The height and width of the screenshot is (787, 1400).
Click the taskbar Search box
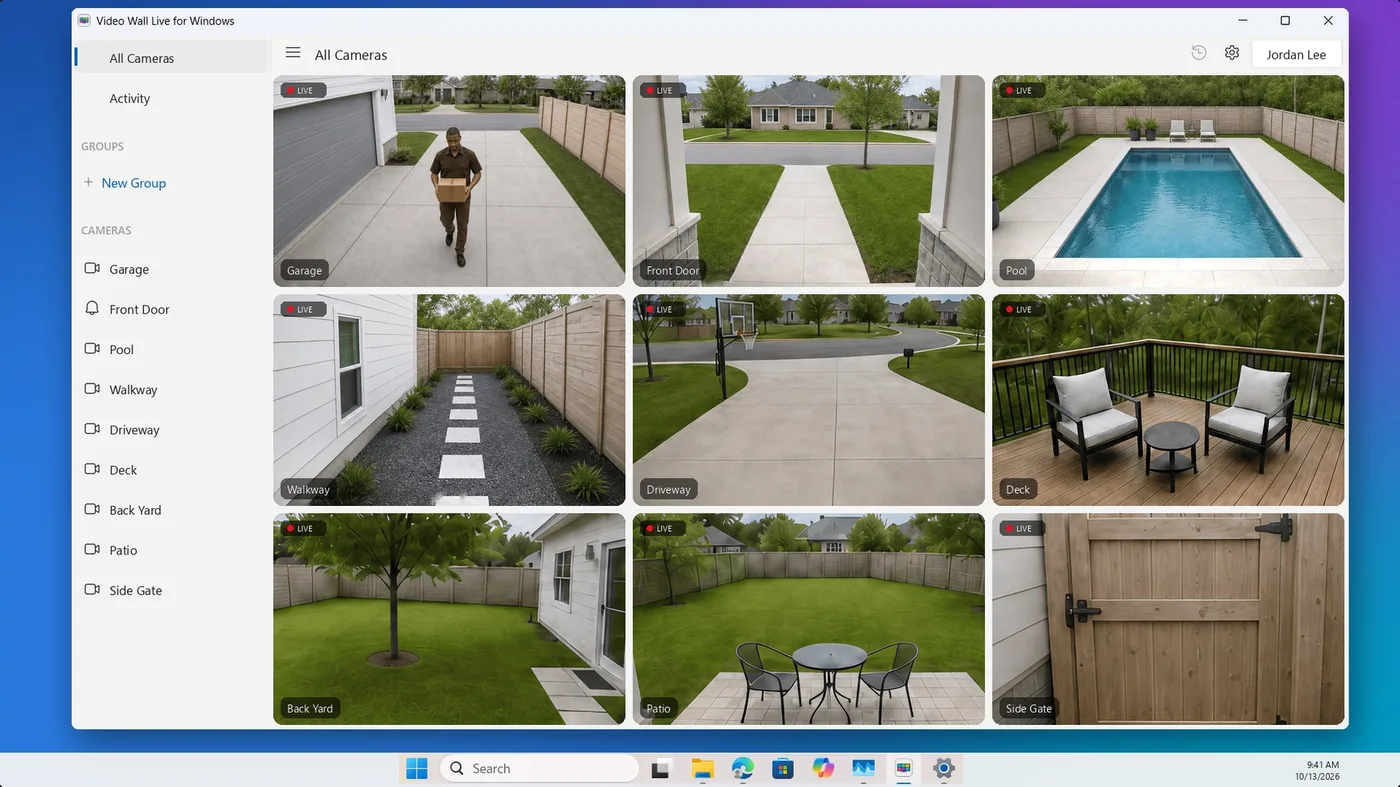pyautogui.click(x=539, y=768)
